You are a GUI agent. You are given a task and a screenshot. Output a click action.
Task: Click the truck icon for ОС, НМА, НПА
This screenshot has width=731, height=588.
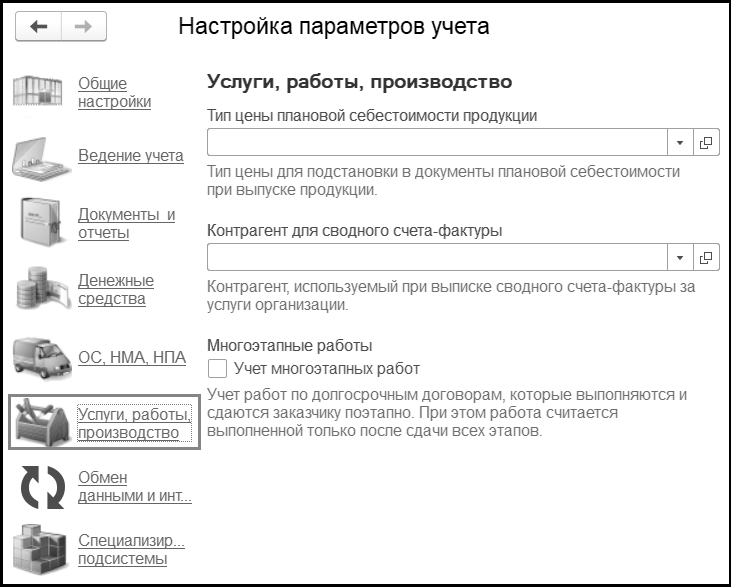click(42, 358)
